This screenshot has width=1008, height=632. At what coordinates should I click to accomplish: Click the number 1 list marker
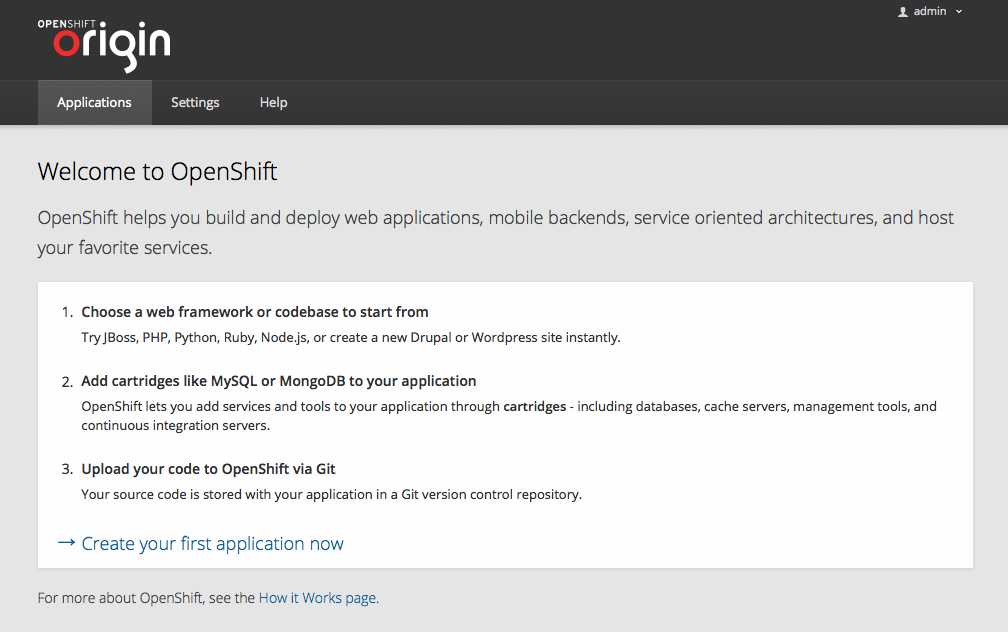(x=67, y=312)
